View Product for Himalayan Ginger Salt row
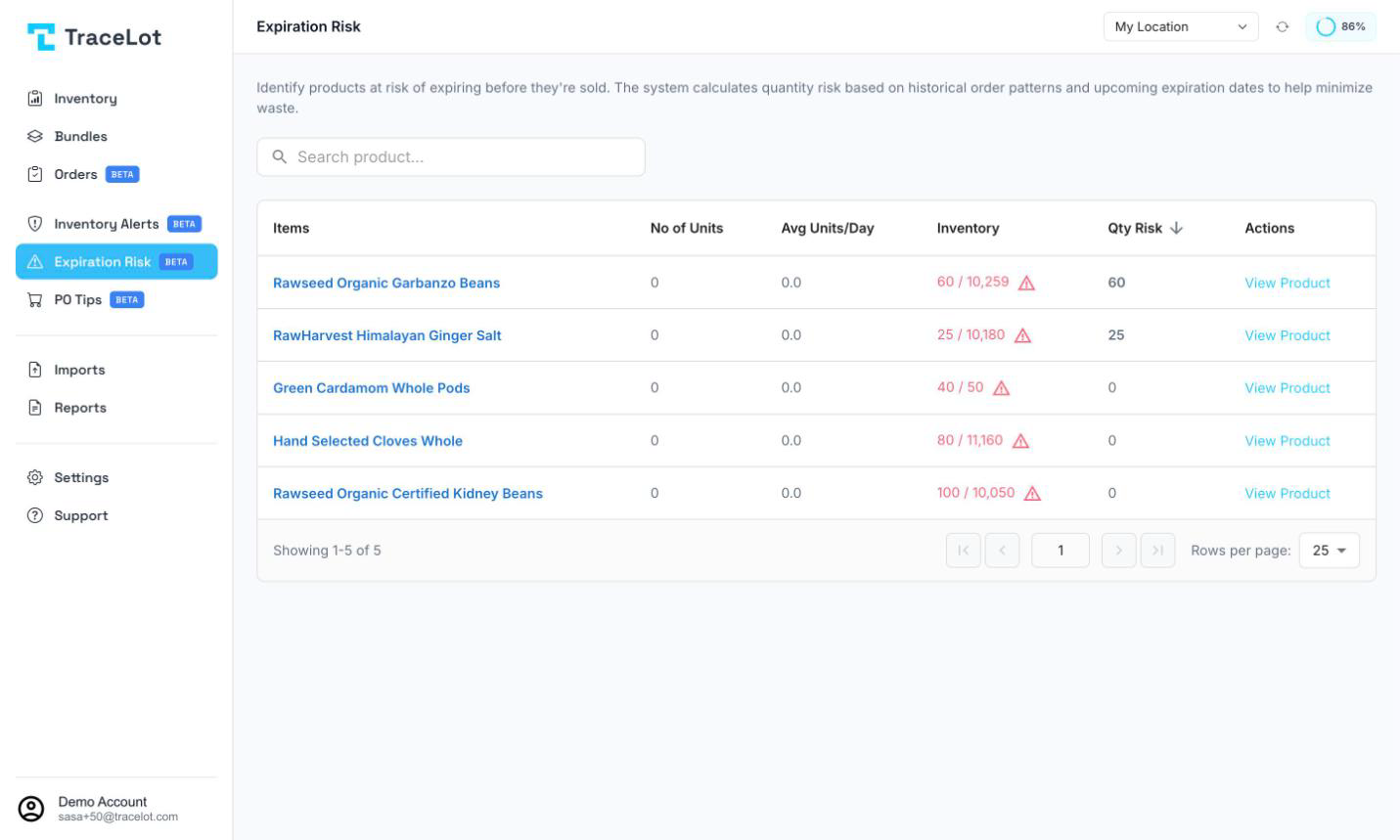1400x840 pixels. (1287, 335)
